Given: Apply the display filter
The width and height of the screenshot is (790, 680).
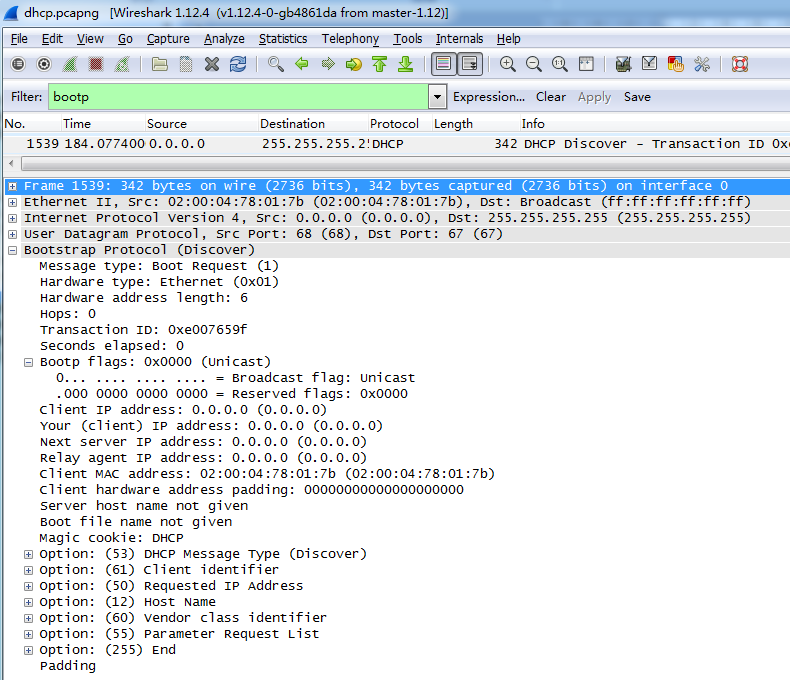Looking at the screenshot, I should [594, 97].
